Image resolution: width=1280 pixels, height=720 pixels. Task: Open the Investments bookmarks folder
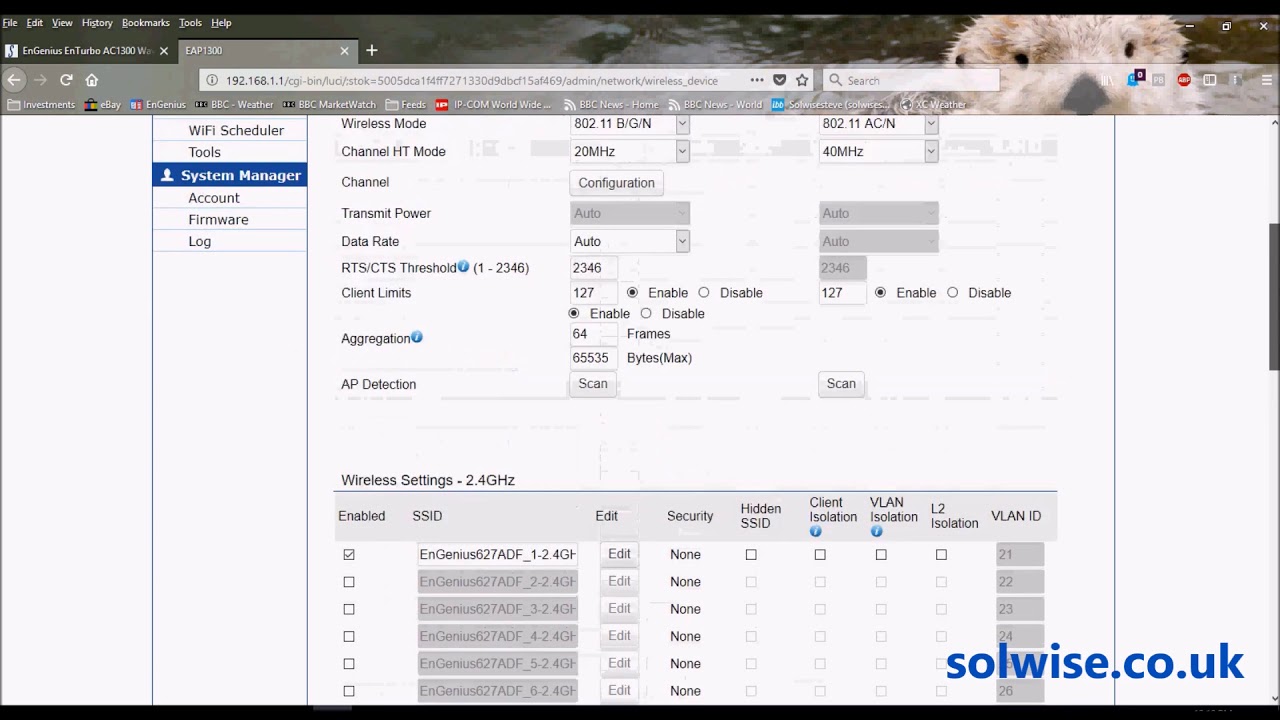[x=41, y=104]
